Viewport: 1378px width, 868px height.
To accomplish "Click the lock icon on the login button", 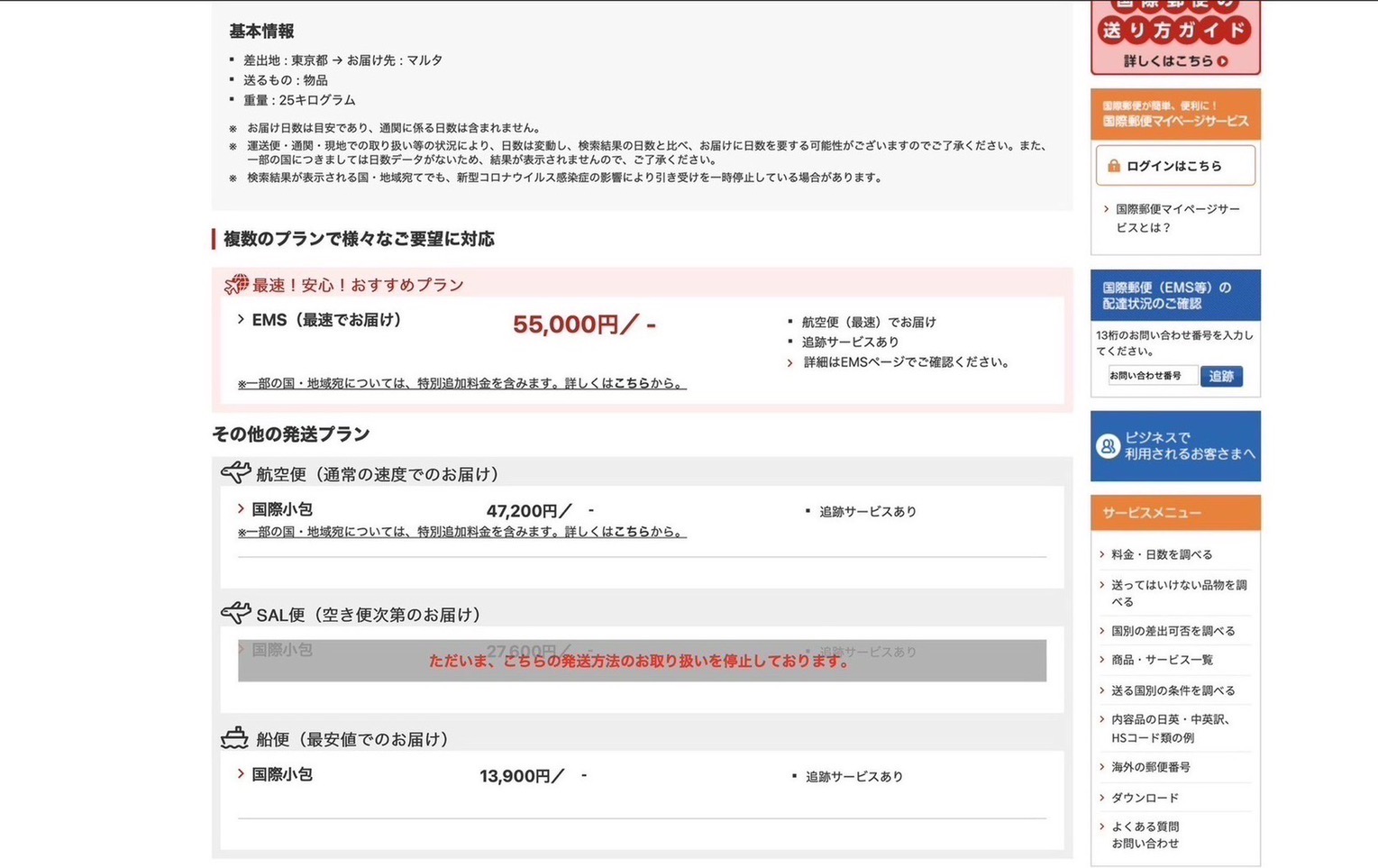I will tap(1114, 166).
